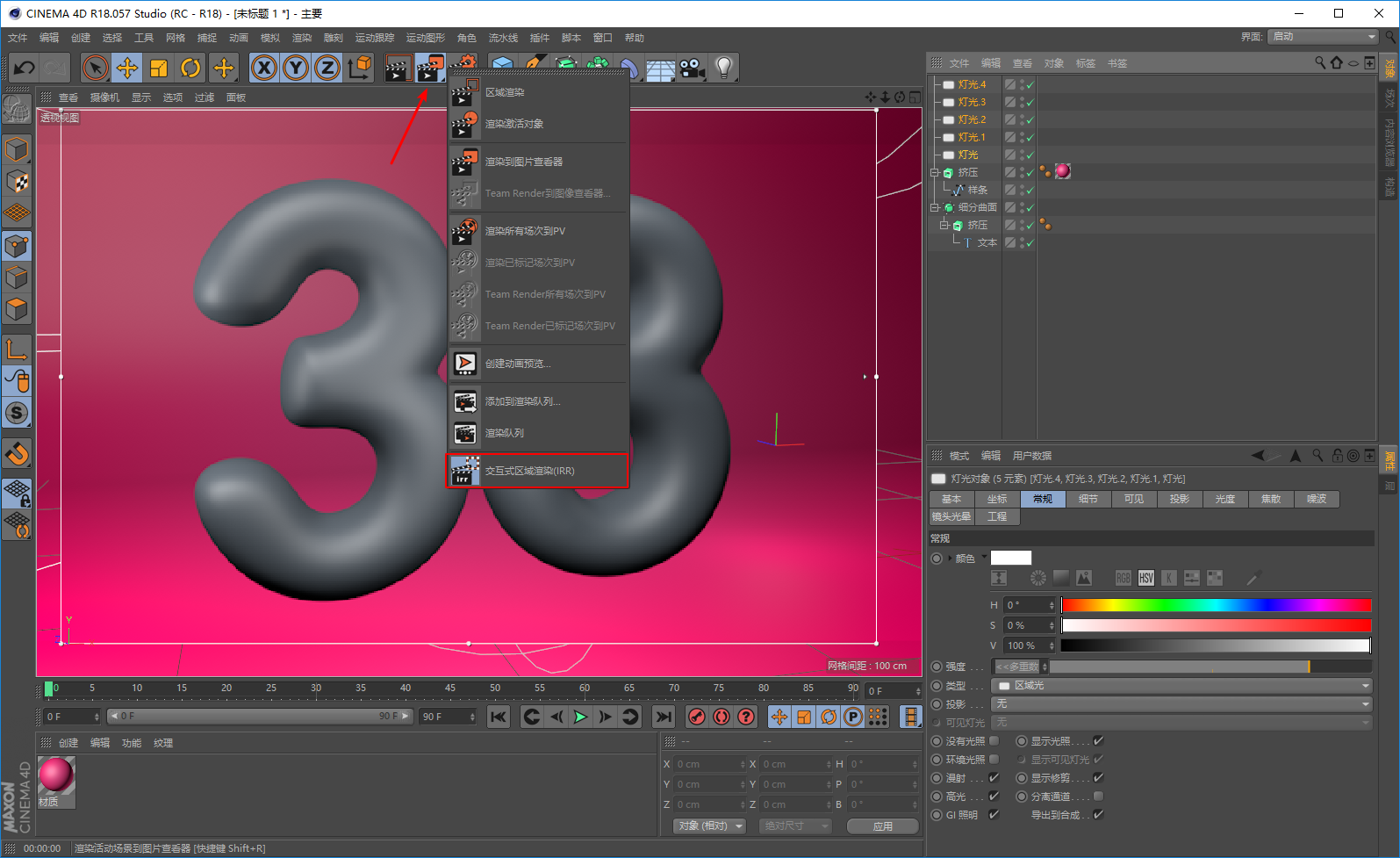
Task: Open the 文件 menu in main menubar
Action: click(x=18, y=38)
